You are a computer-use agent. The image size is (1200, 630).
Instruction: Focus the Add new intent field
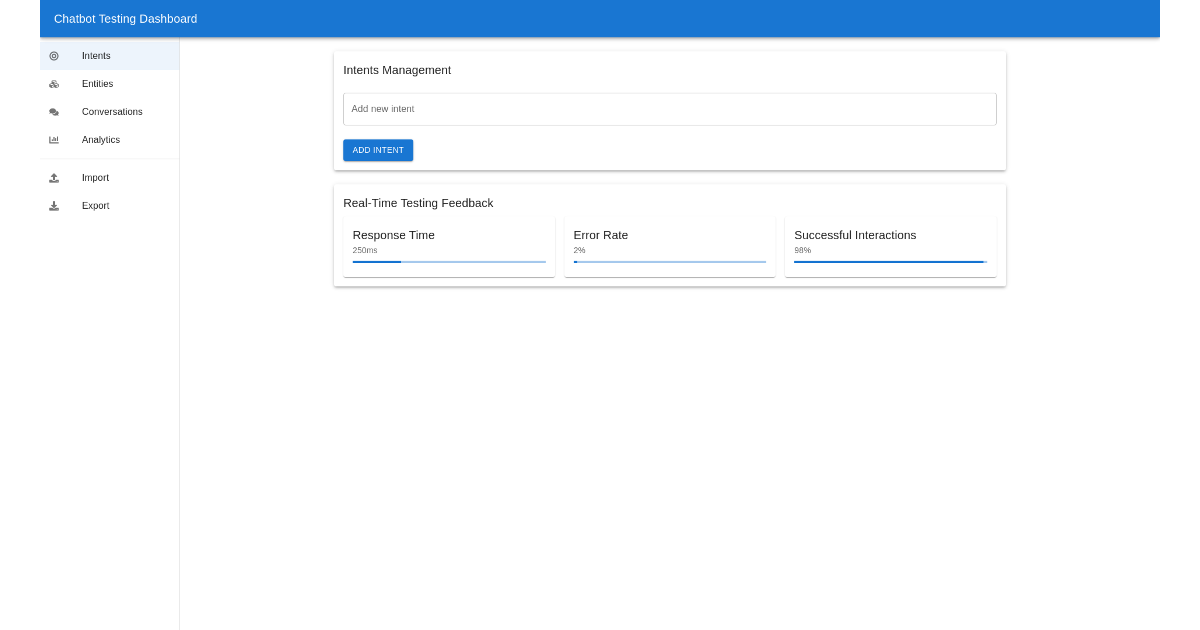point(669,109)
